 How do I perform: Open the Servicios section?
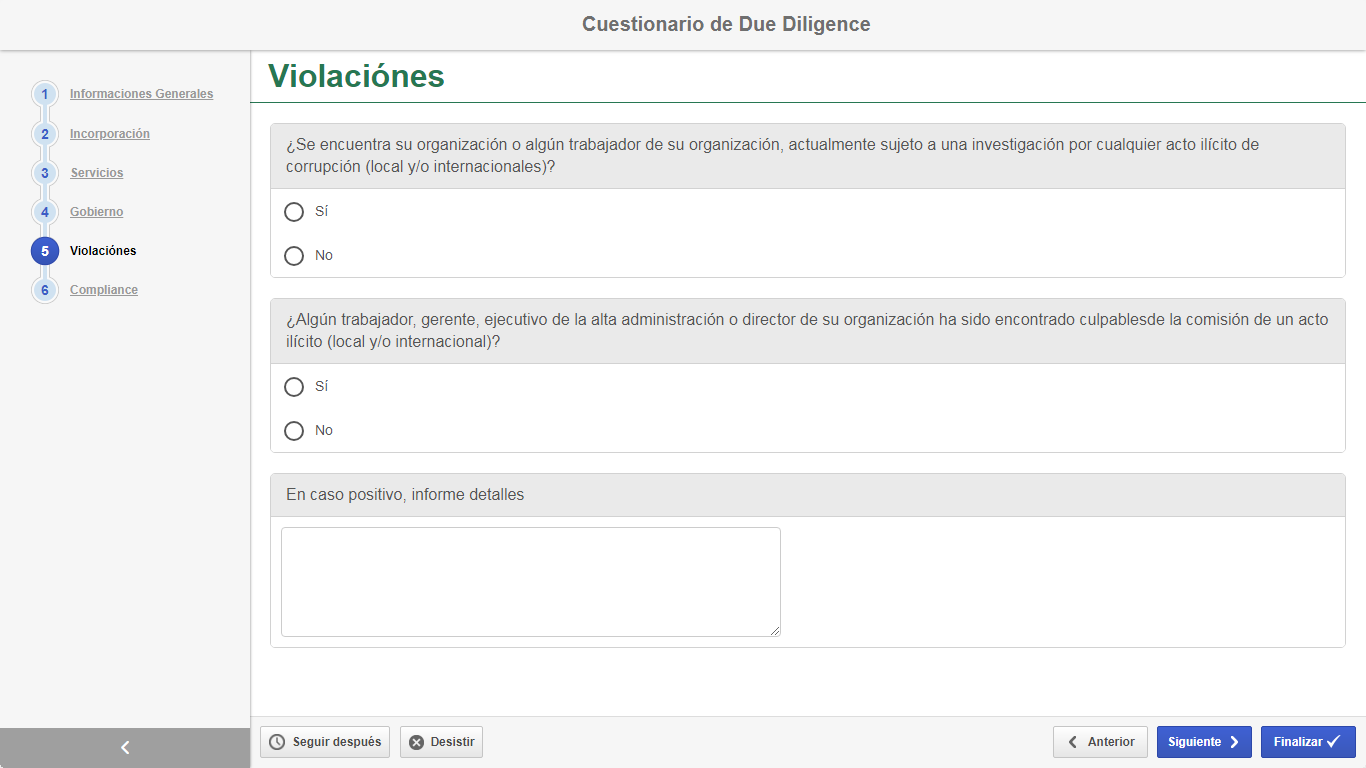click(97, 173)
